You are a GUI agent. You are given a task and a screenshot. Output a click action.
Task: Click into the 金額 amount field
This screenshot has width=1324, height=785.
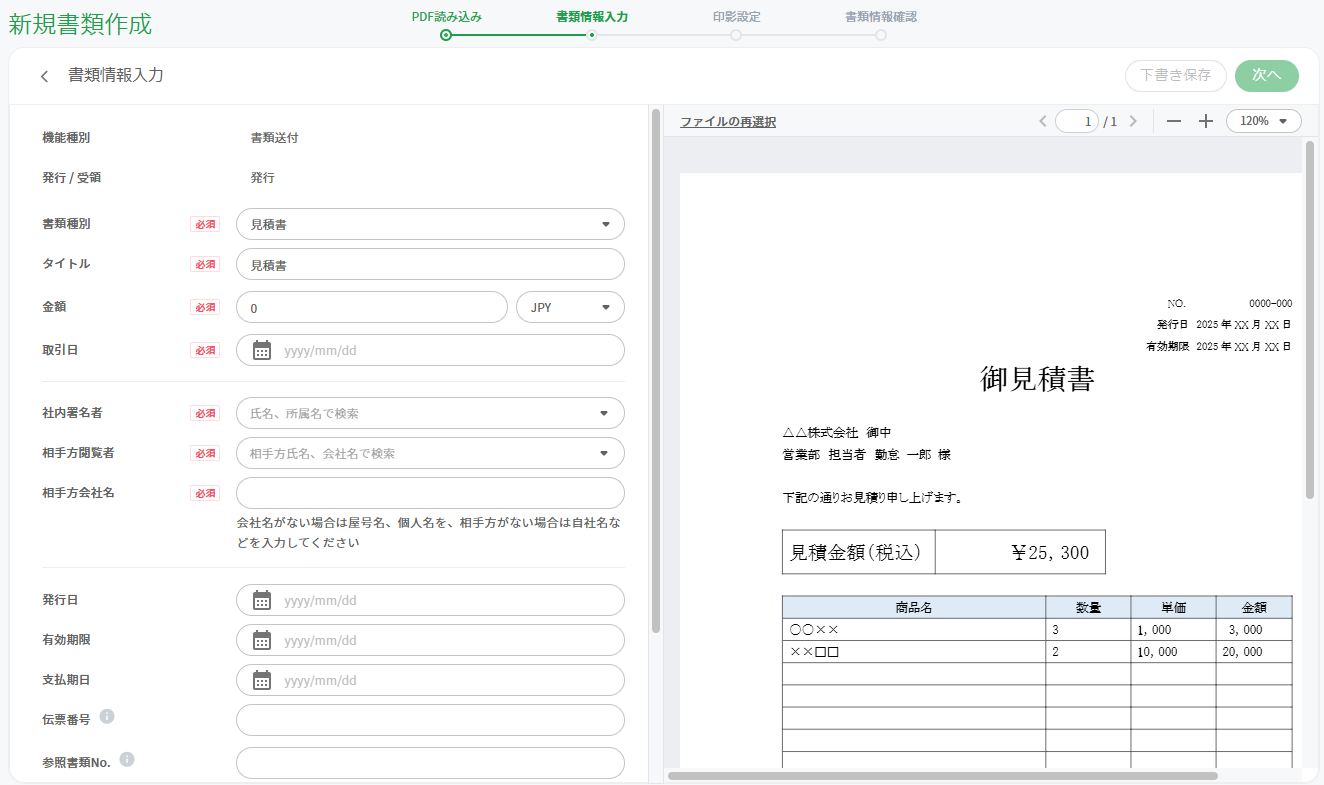tap(372, 307)
